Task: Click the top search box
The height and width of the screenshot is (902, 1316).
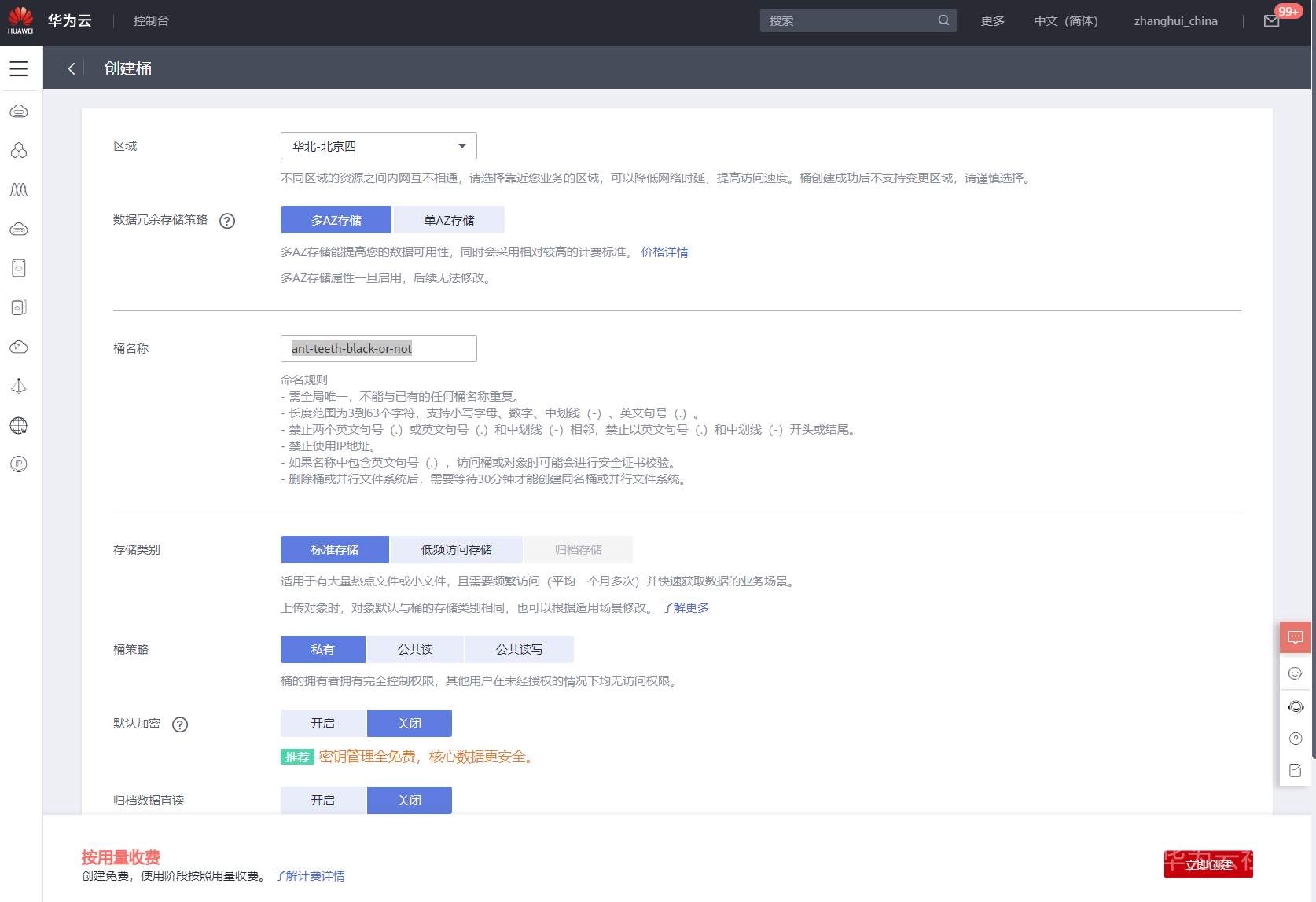Action: pyautogui.click(x=858, y=20)
